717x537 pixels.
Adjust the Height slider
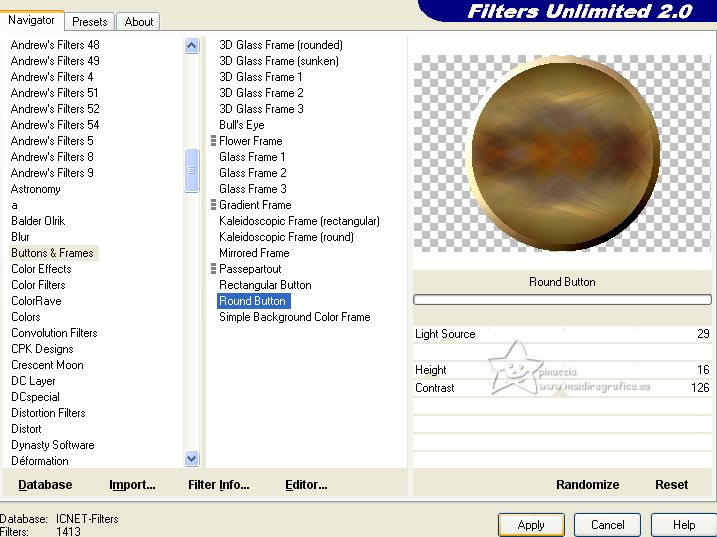(562, 370)
